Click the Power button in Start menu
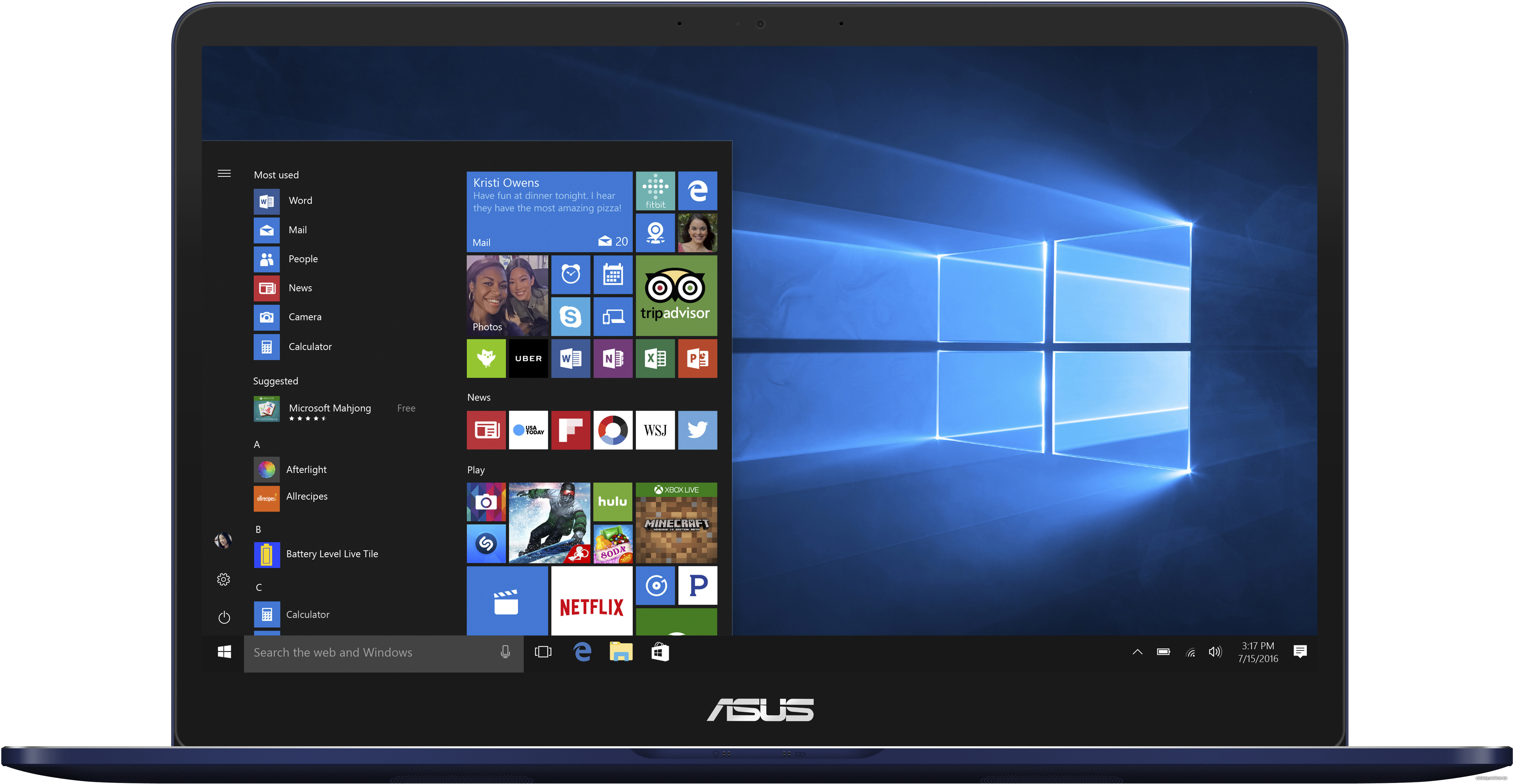 click(x=224, y=617)
